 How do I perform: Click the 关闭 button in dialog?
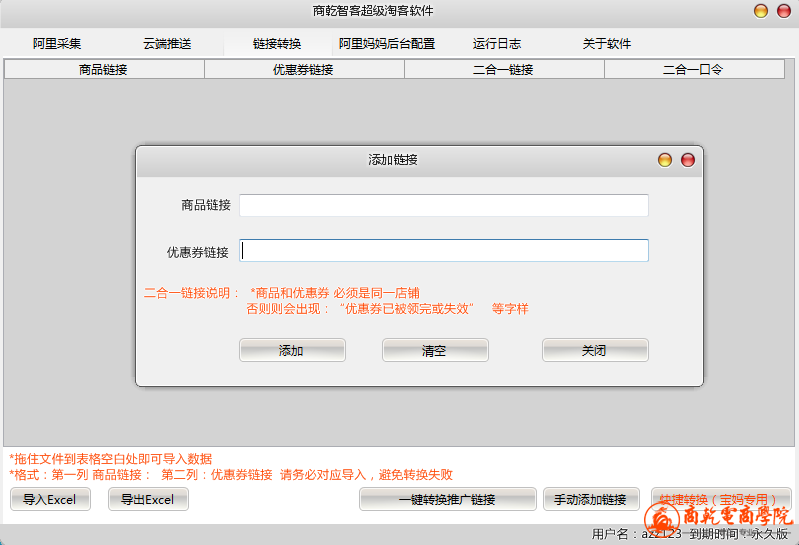coord(595,351)
